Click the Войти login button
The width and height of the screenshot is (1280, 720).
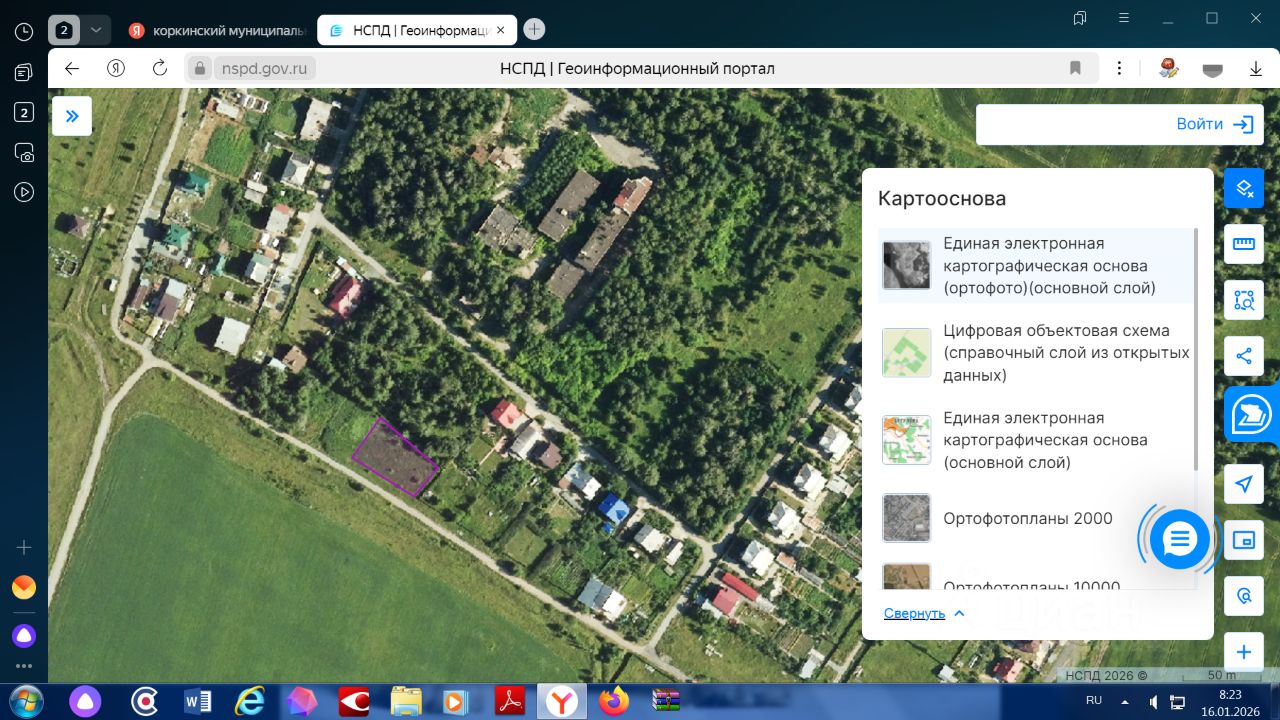click(x=1214, y=124)
